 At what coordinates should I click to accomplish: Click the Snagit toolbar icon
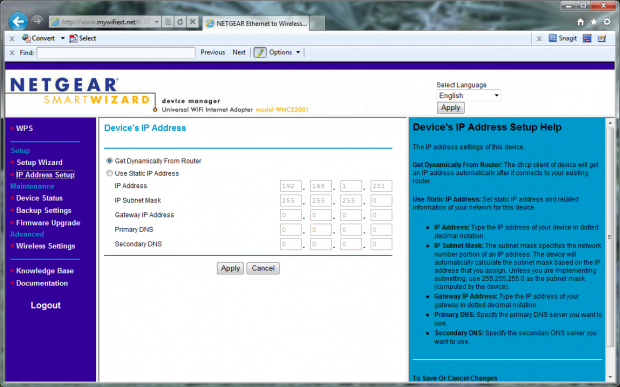pos(563,38)
